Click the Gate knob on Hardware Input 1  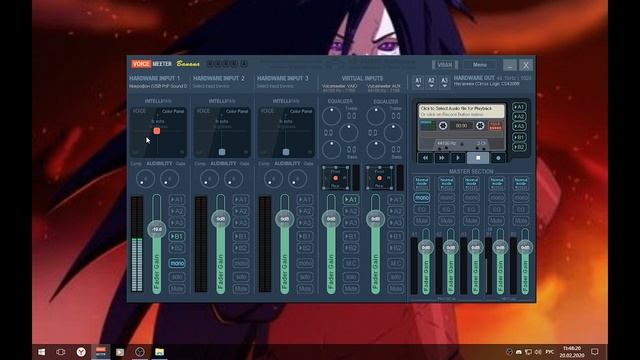point(169,179)
